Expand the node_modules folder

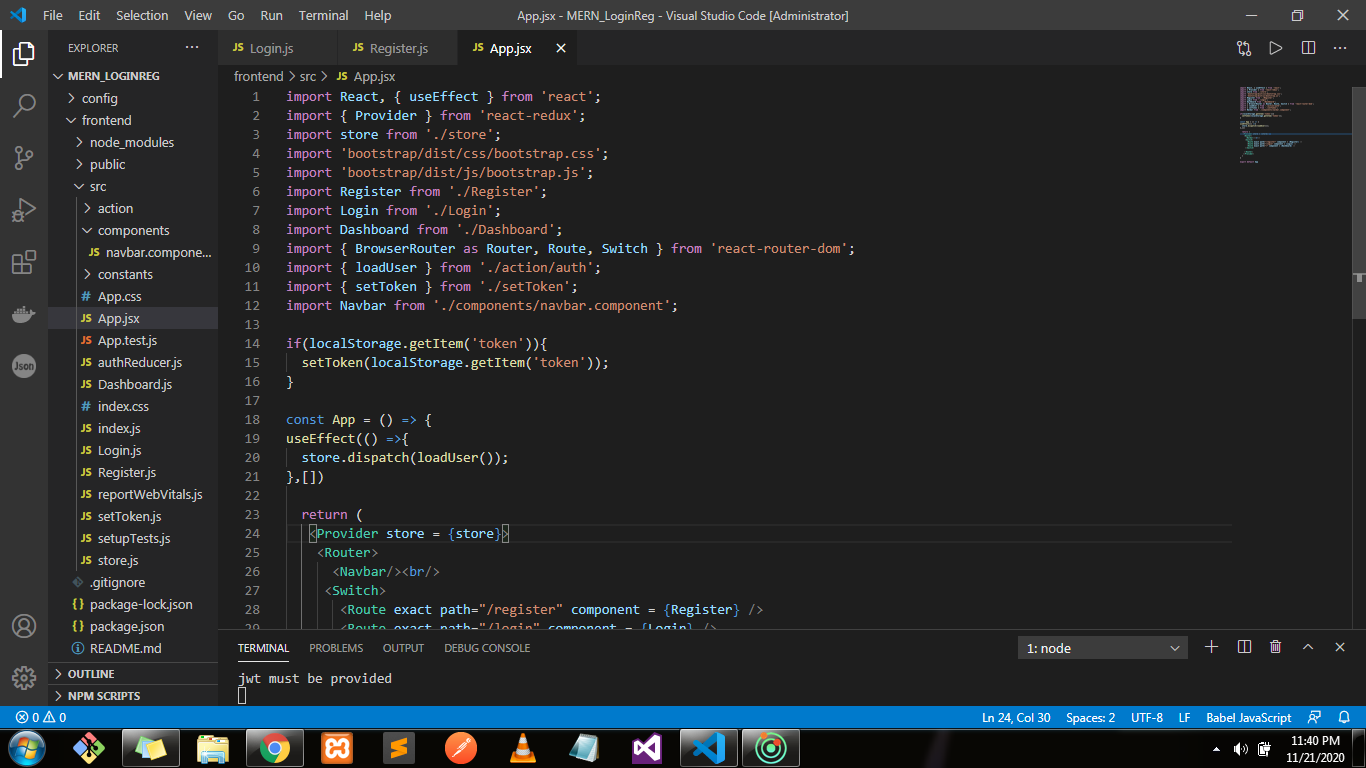tap(131, 142)
